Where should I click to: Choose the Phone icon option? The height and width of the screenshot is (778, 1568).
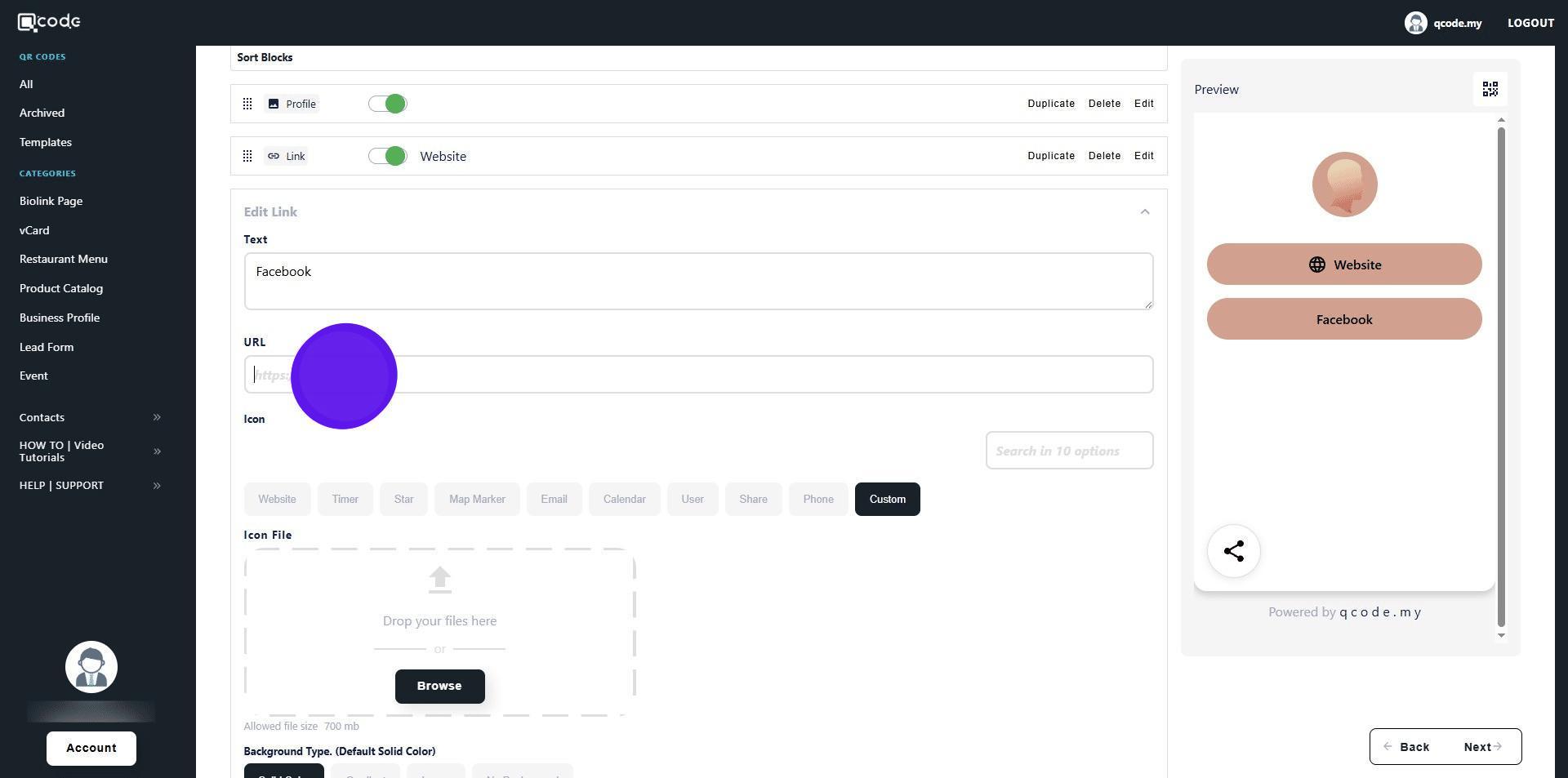coord(817,500)
